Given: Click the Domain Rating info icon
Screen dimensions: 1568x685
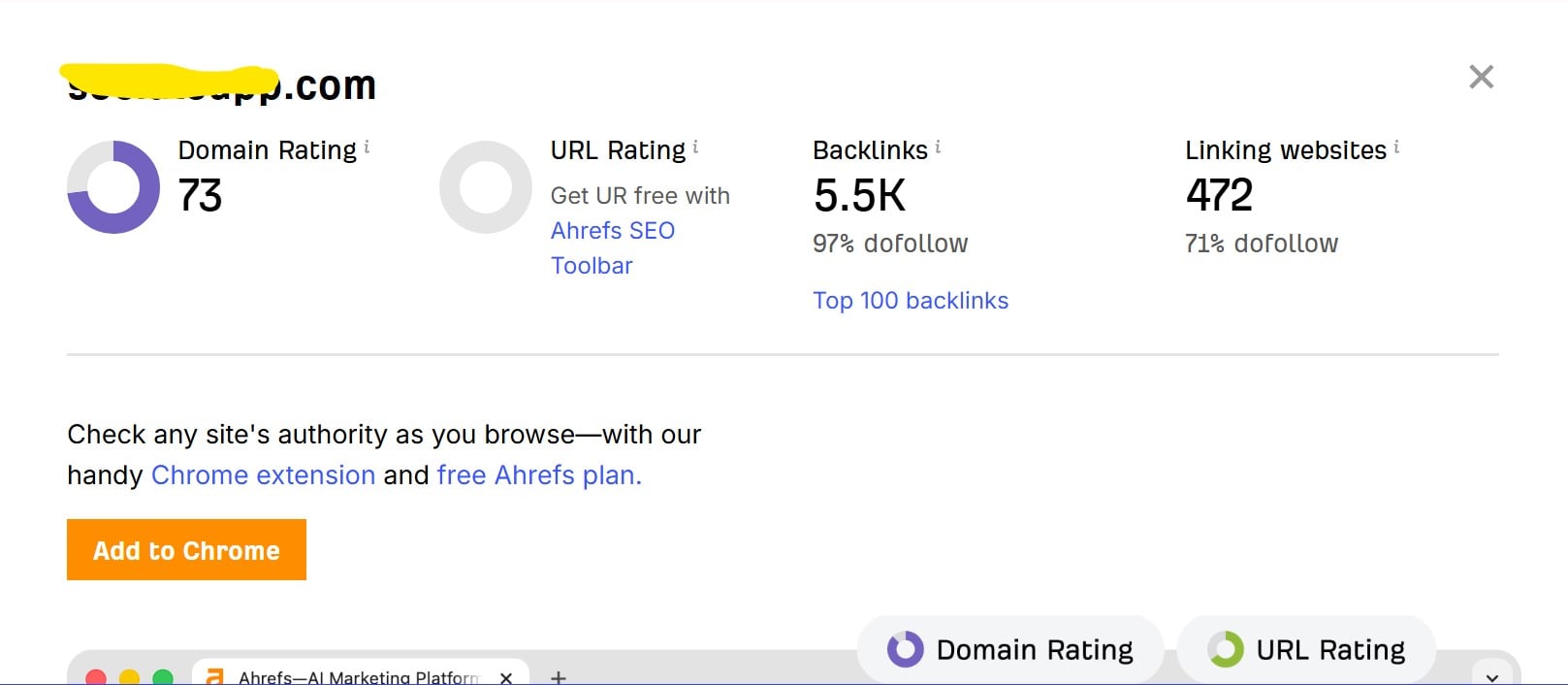Looking at the screenshot, I should (x=367, y=147).
